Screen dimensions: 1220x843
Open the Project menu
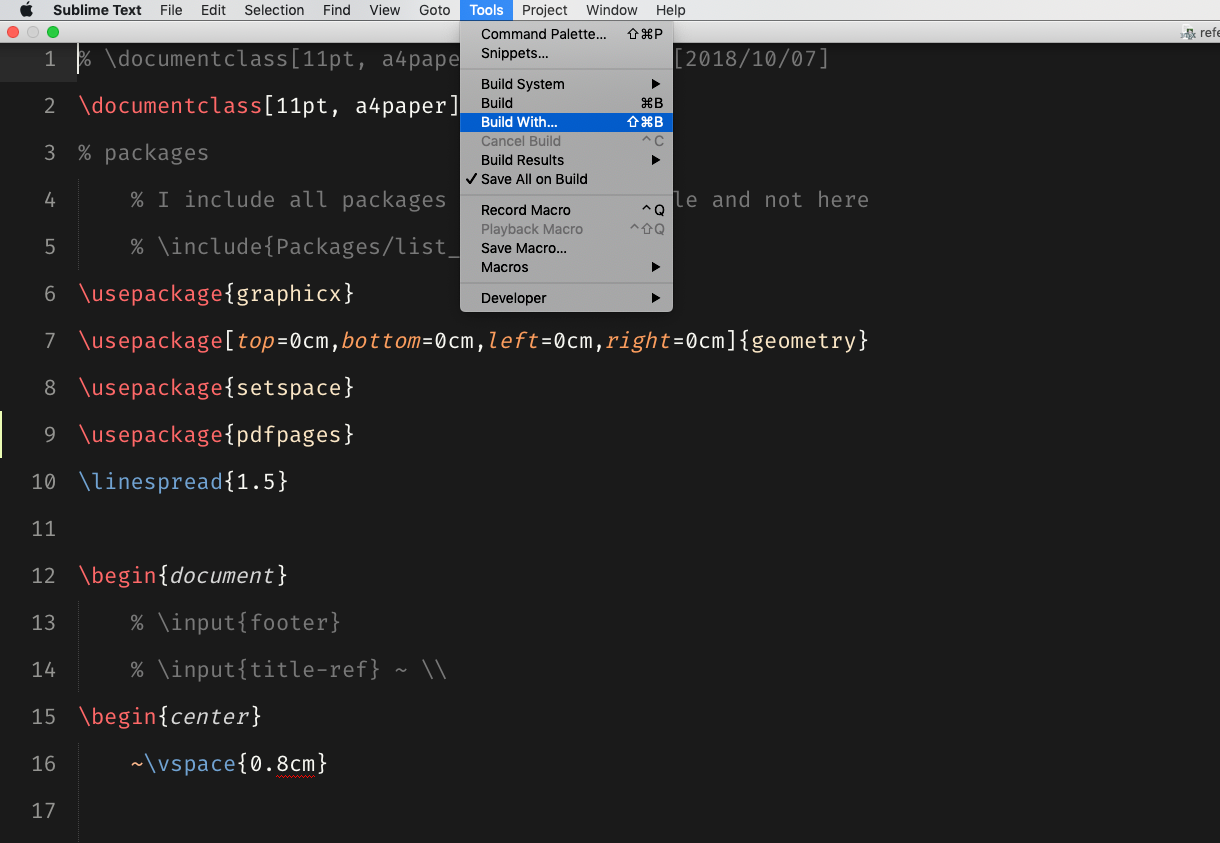click(545, 10)
